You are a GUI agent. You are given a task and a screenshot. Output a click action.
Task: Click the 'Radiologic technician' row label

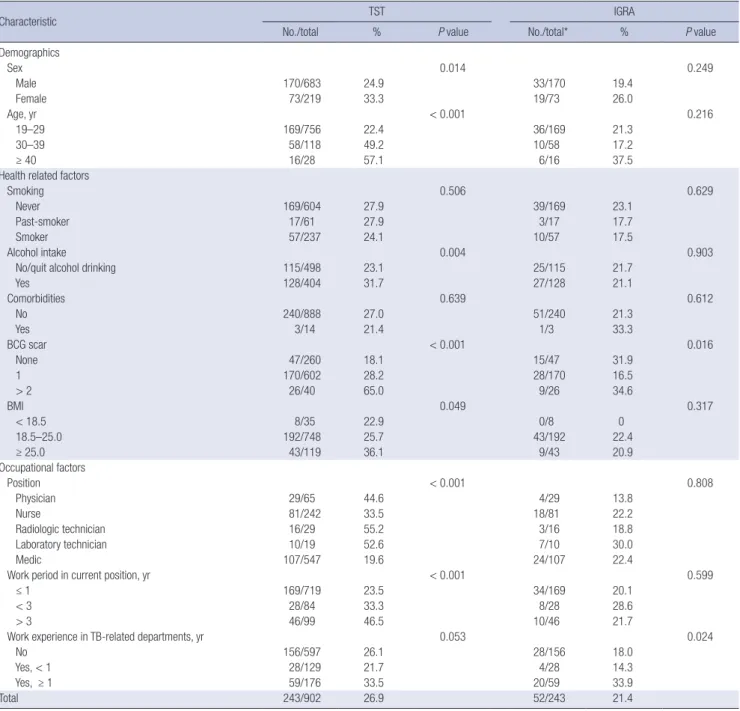[60, 529]
